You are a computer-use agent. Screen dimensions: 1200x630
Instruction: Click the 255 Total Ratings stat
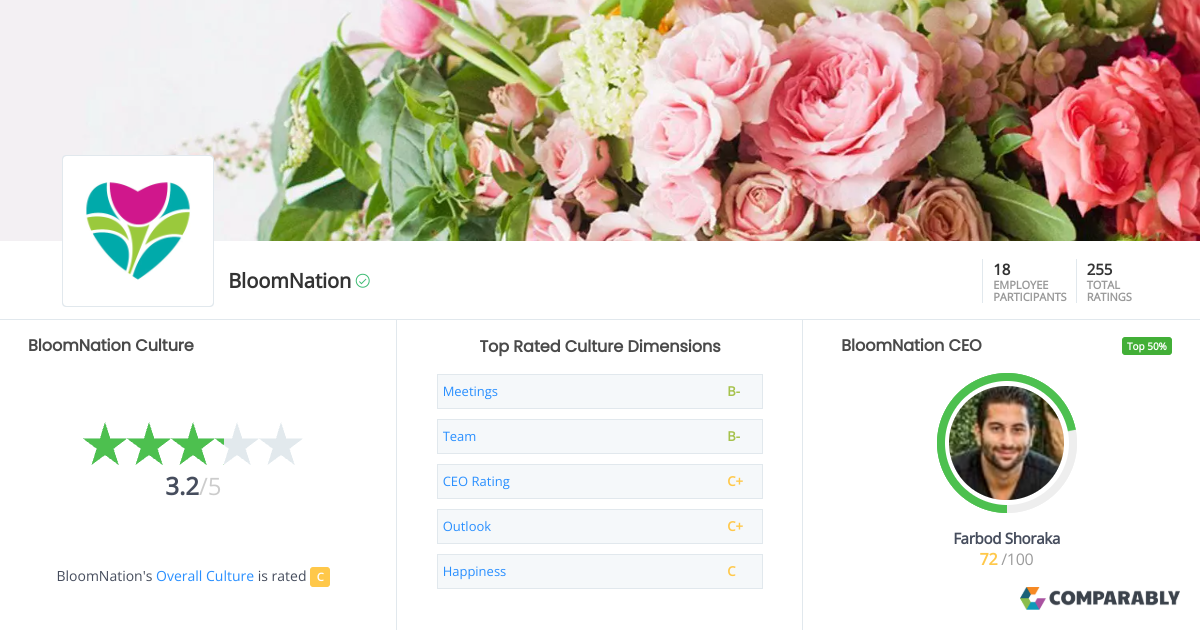(1108, 281)
